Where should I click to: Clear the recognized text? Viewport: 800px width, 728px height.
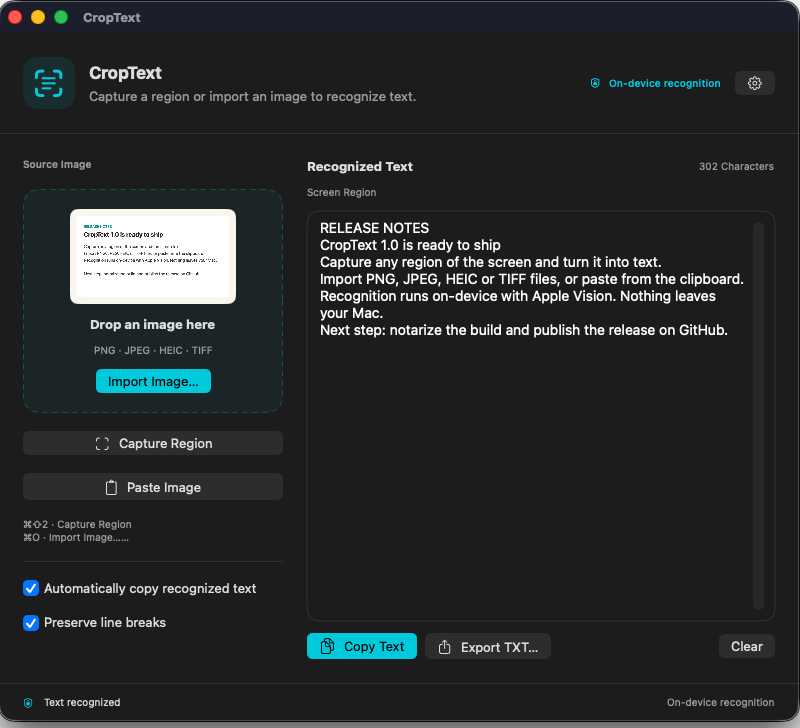pyautogui.click(x=746, y=646)
